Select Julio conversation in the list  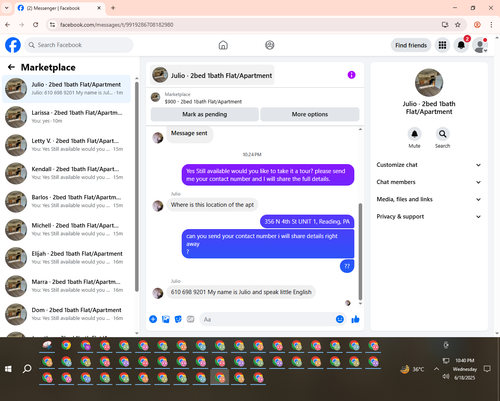click(66, 89)
